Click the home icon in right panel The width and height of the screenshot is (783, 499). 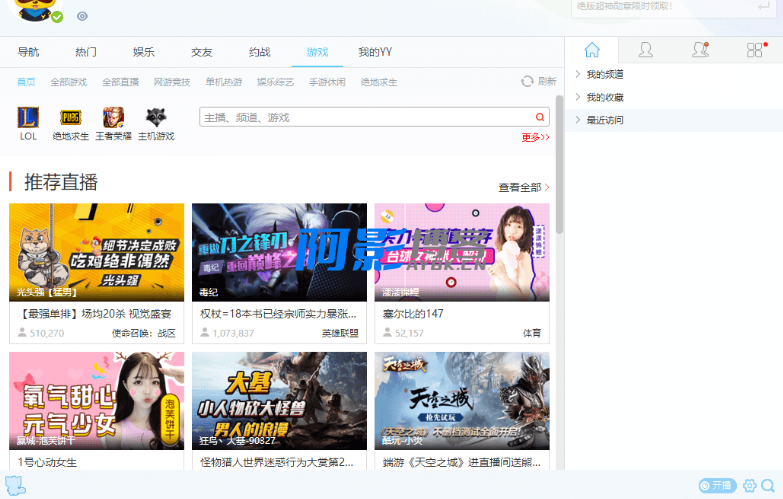point(592,50)
